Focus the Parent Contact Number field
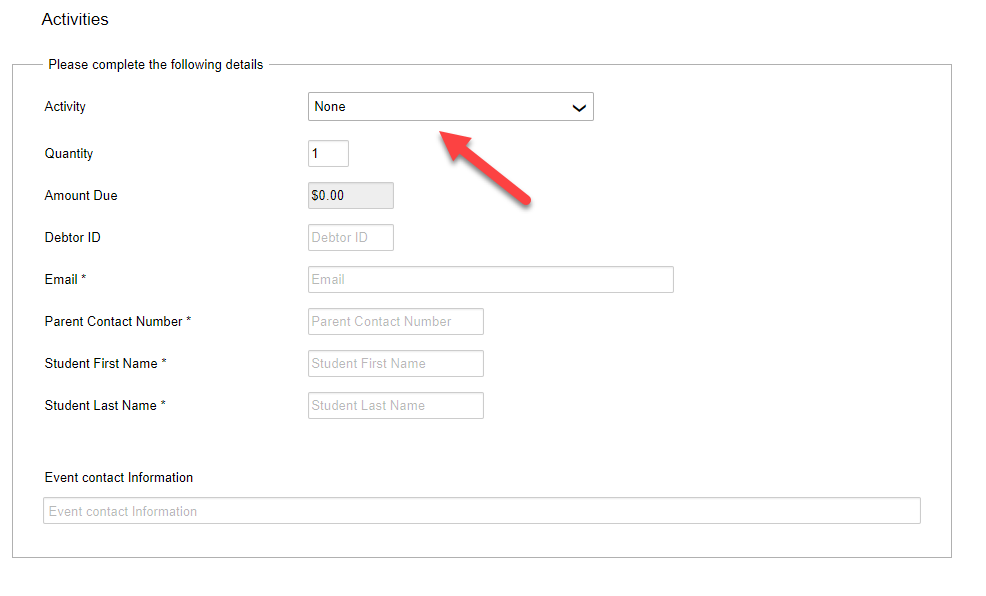 pos(396,321)
